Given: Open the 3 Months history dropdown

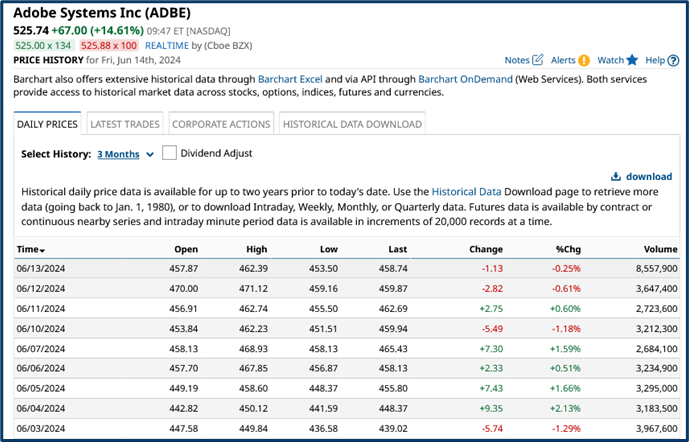Looking at the screenshot, I should click(118, 154).
